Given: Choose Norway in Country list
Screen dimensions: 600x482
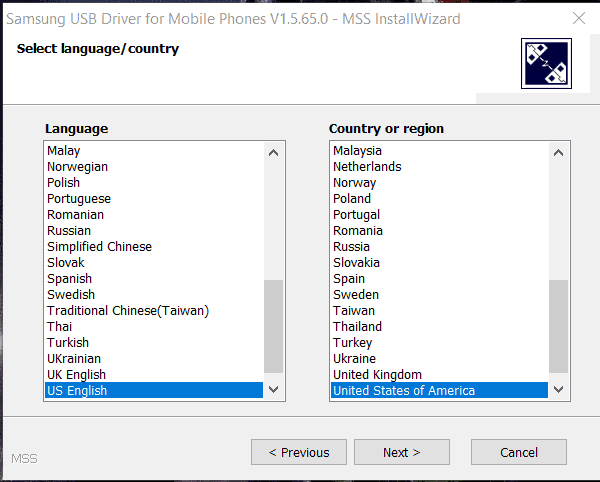Looking at the screenshot, I should coord(439,183).
